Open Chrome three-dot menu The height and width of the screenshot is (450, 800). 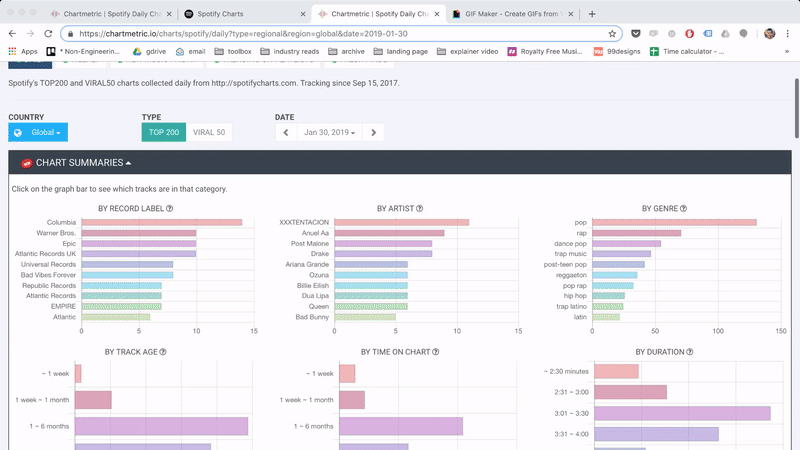pyautogui.click(x=787, y=34)
